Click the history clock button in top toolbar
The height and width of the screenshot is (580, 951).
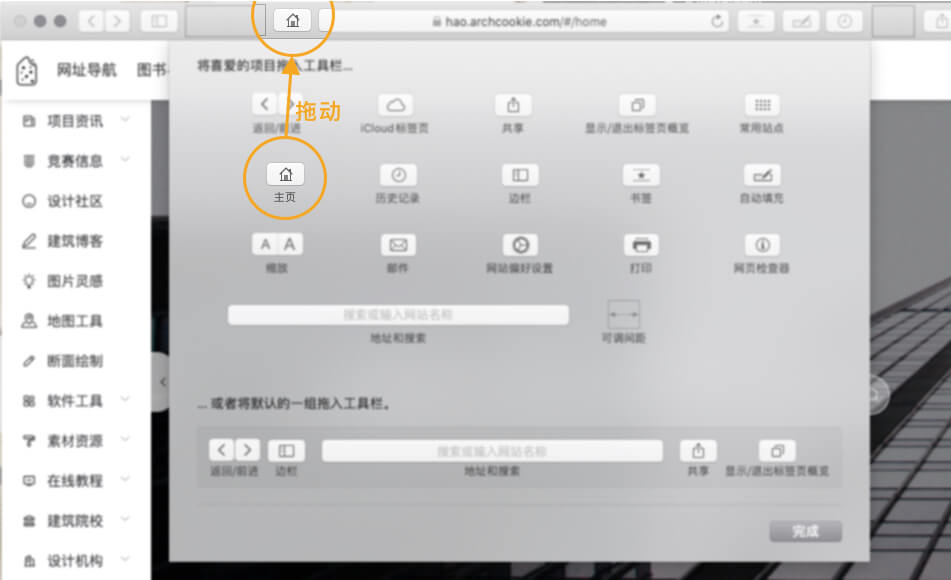point(844,22)
